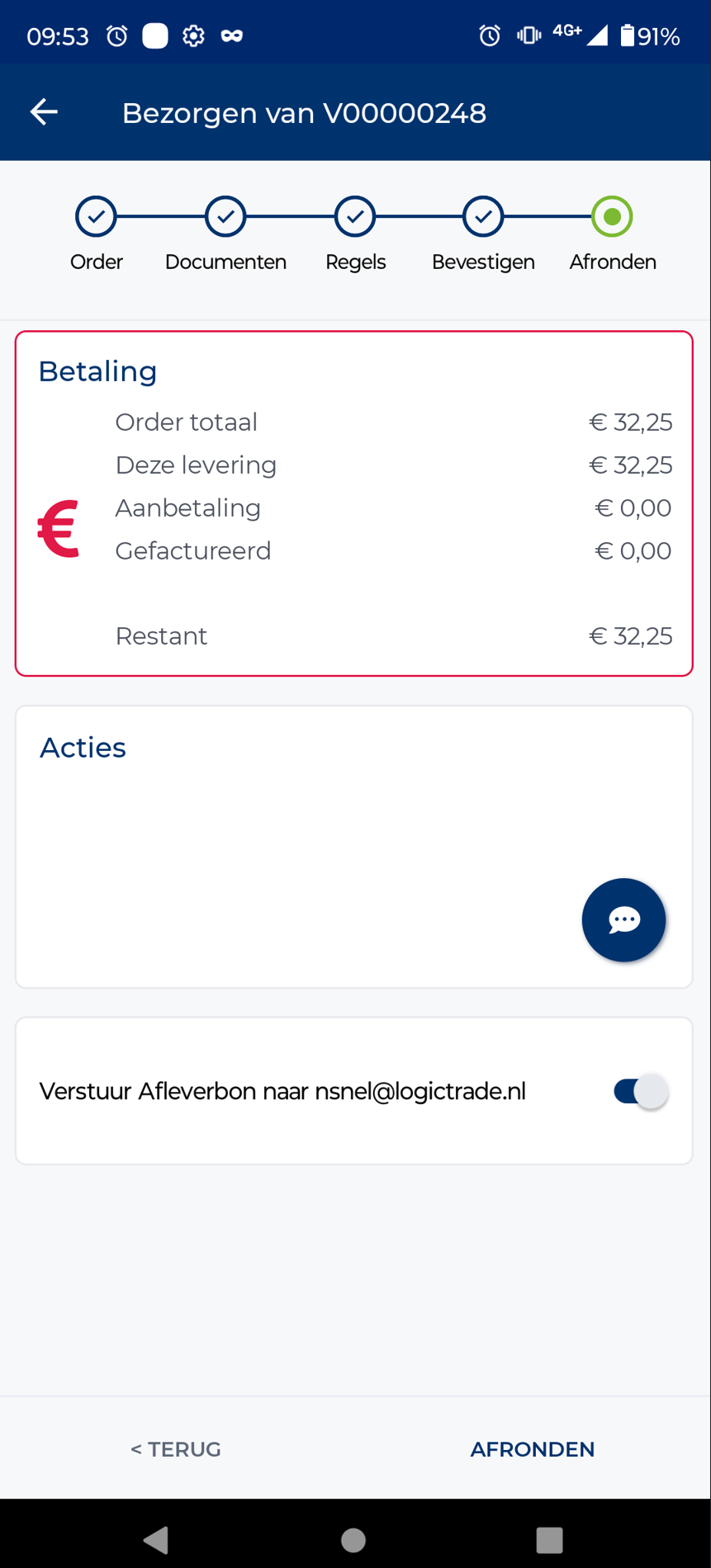Screen dimensions: 711x1568
Task: Select the green Afronden step indicator
Action: [612, 217]
